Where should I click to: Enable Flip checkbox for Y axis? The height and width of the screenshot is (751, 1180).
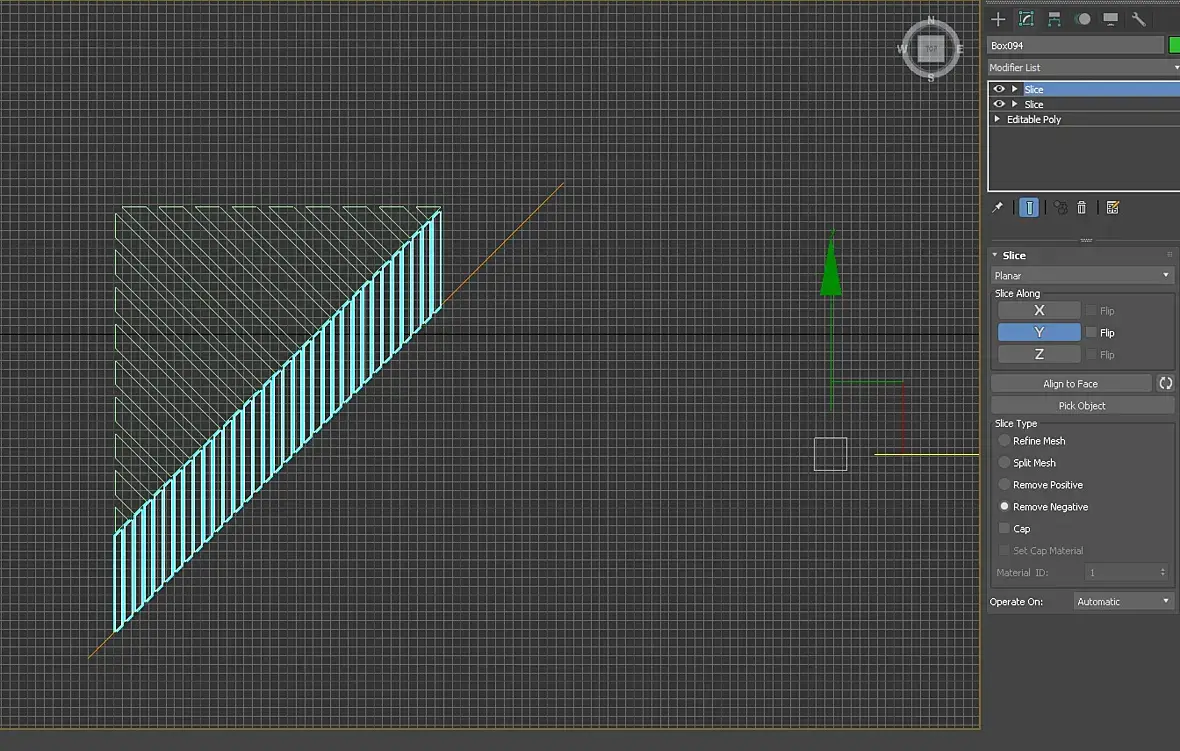tap(1091, 333)
